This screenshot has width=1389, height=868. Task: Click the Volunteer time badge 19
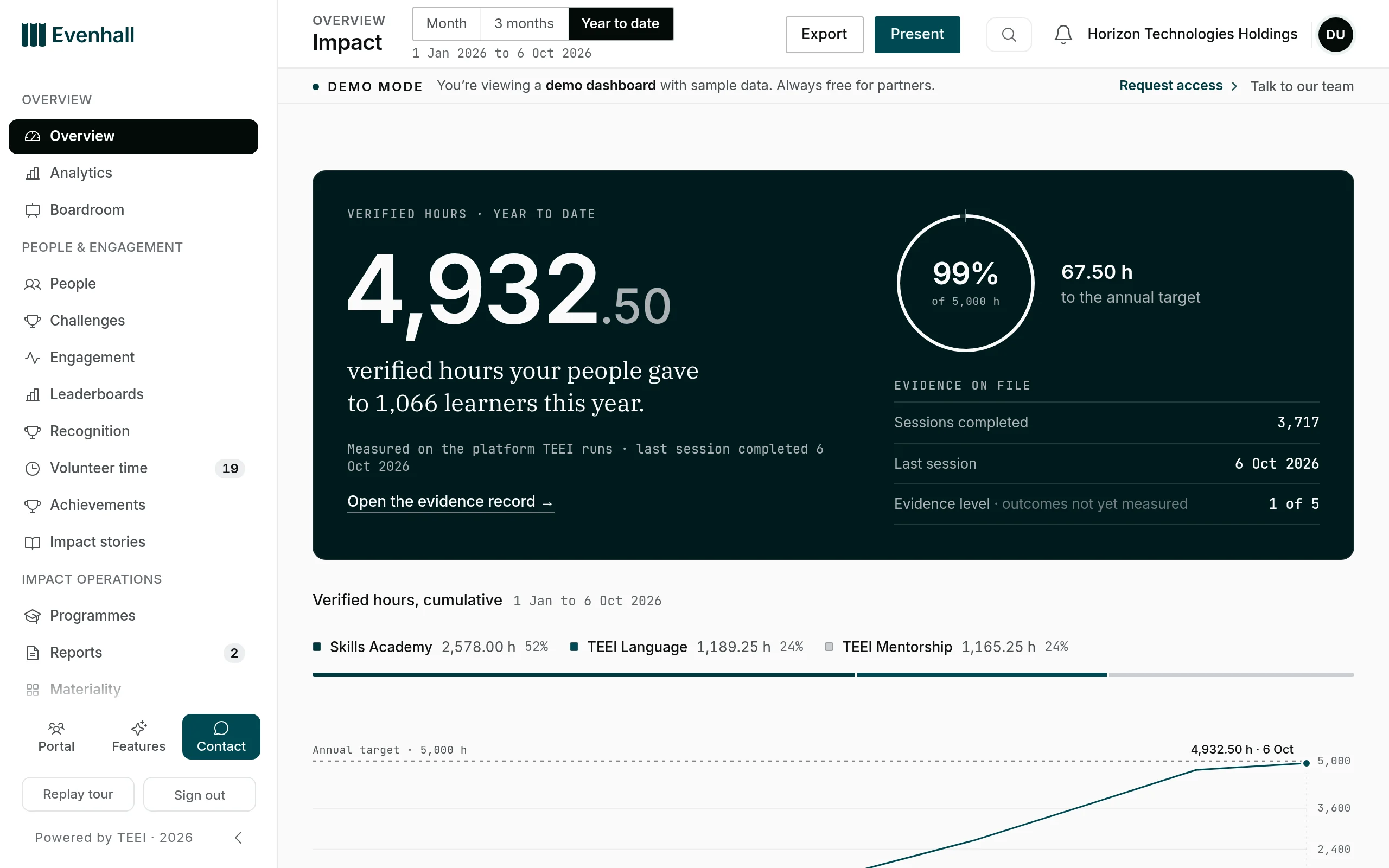[230, 468]
